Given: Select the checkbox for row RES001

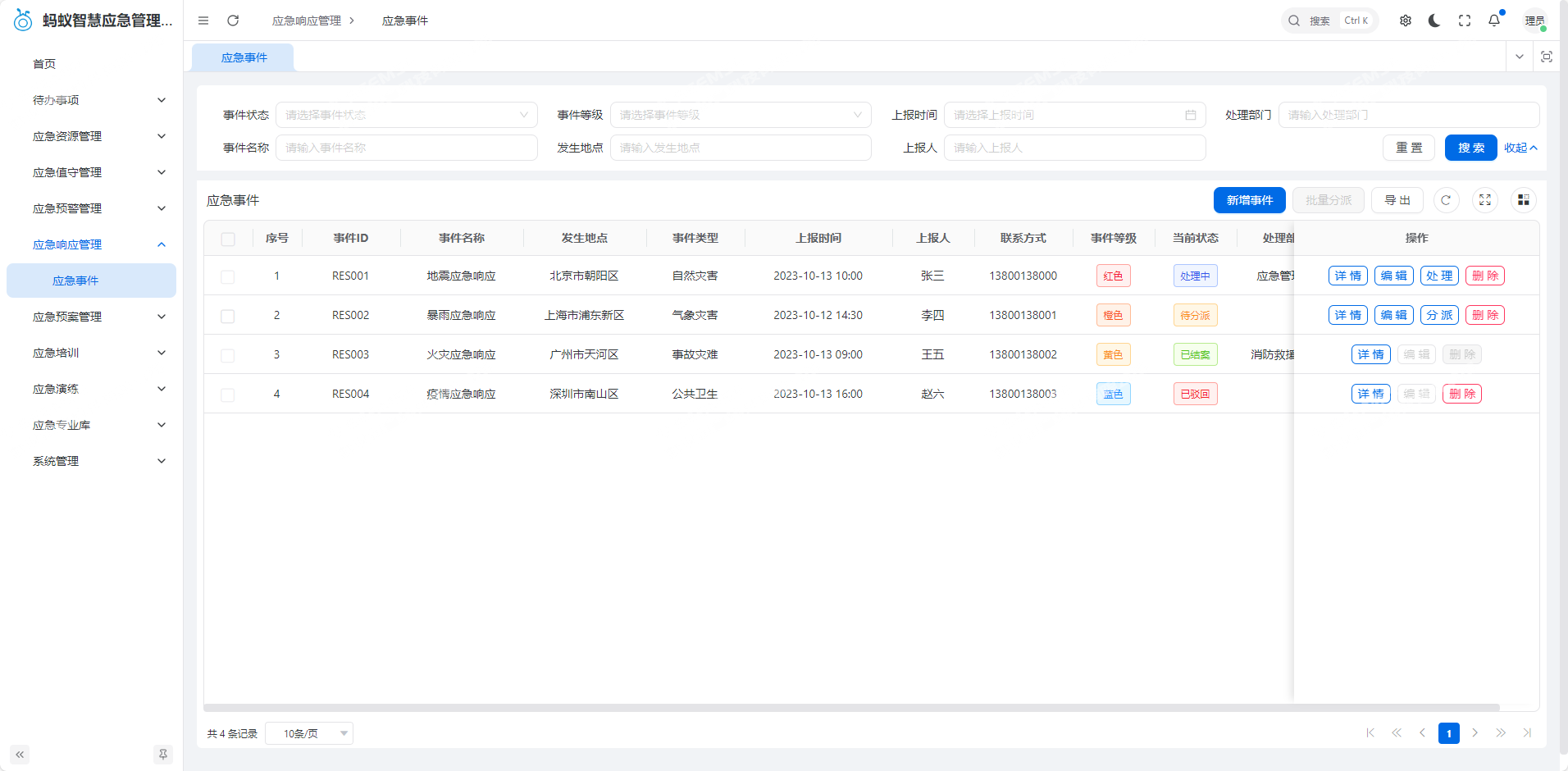Looking at the screenshot, I should 228,276.
